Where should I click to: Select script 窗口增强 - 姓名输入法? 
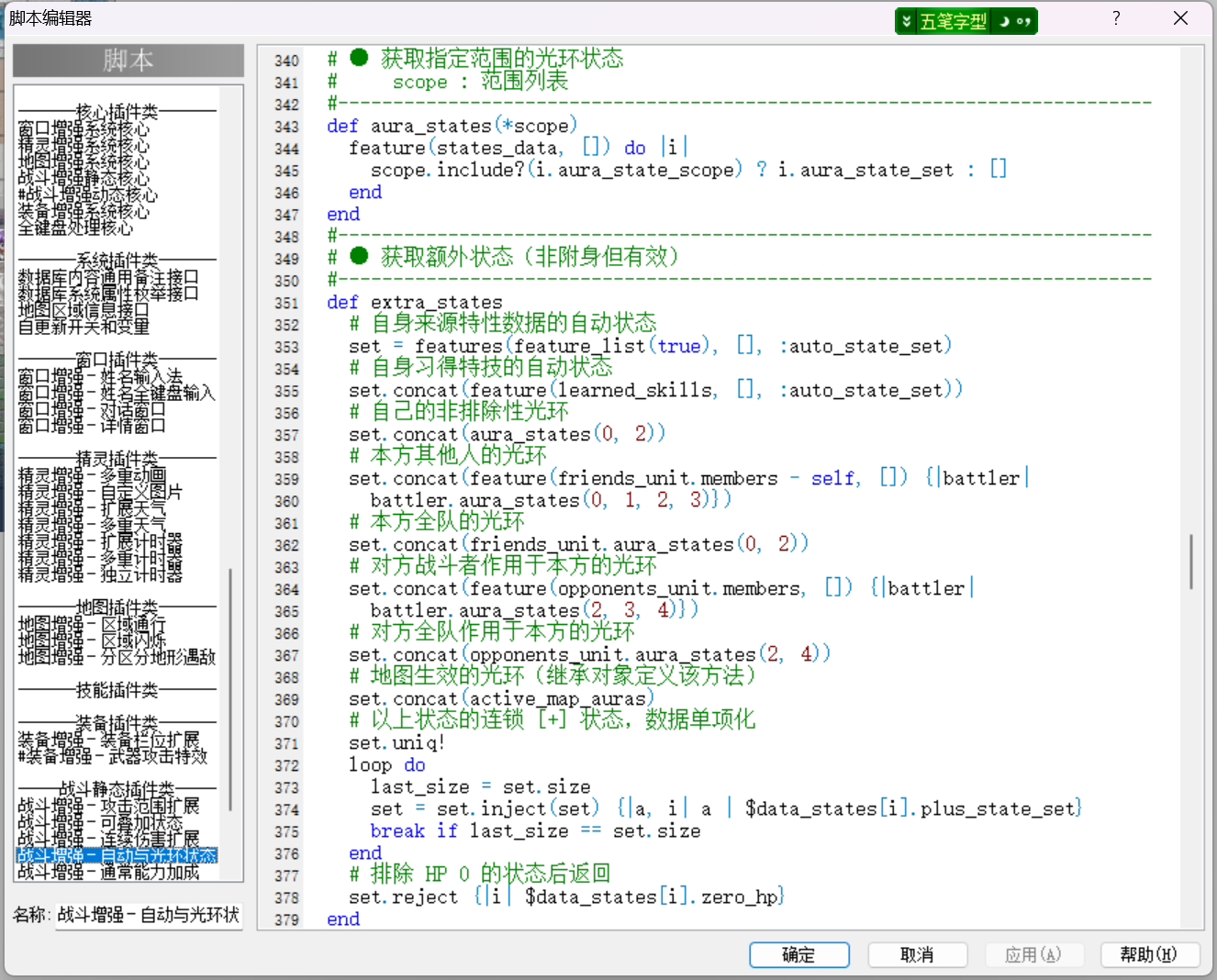[x=100, y=376]
